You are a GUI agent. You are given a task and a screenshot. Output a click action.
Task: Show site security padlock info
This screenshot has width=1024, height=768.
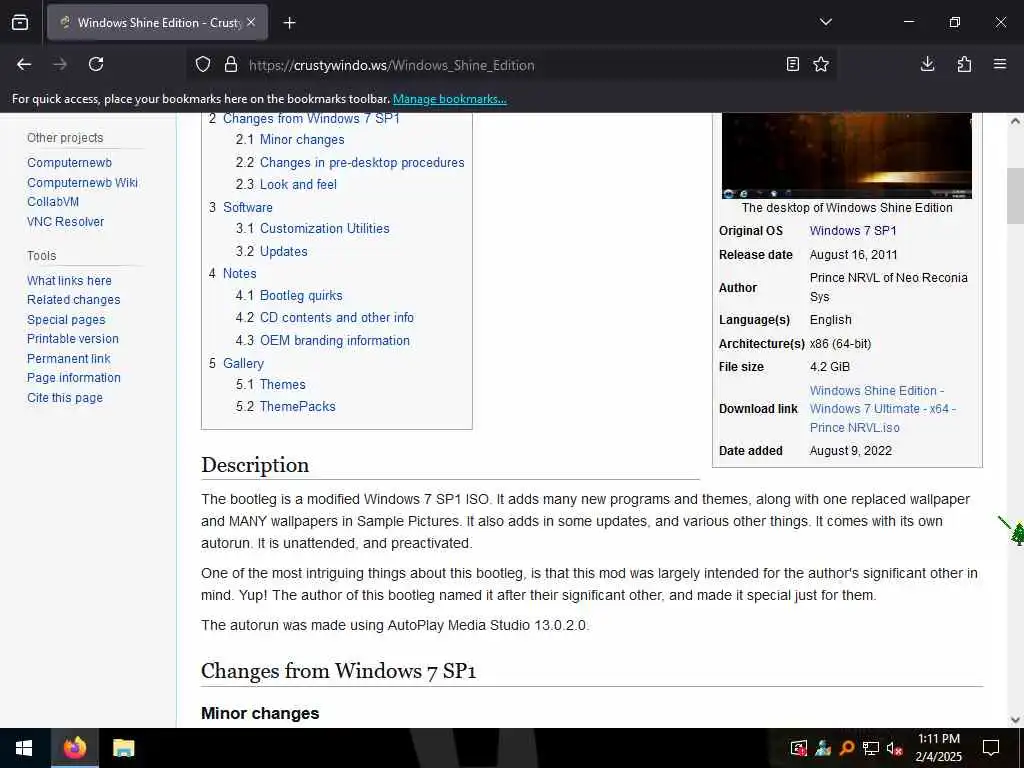pos(231,65)
